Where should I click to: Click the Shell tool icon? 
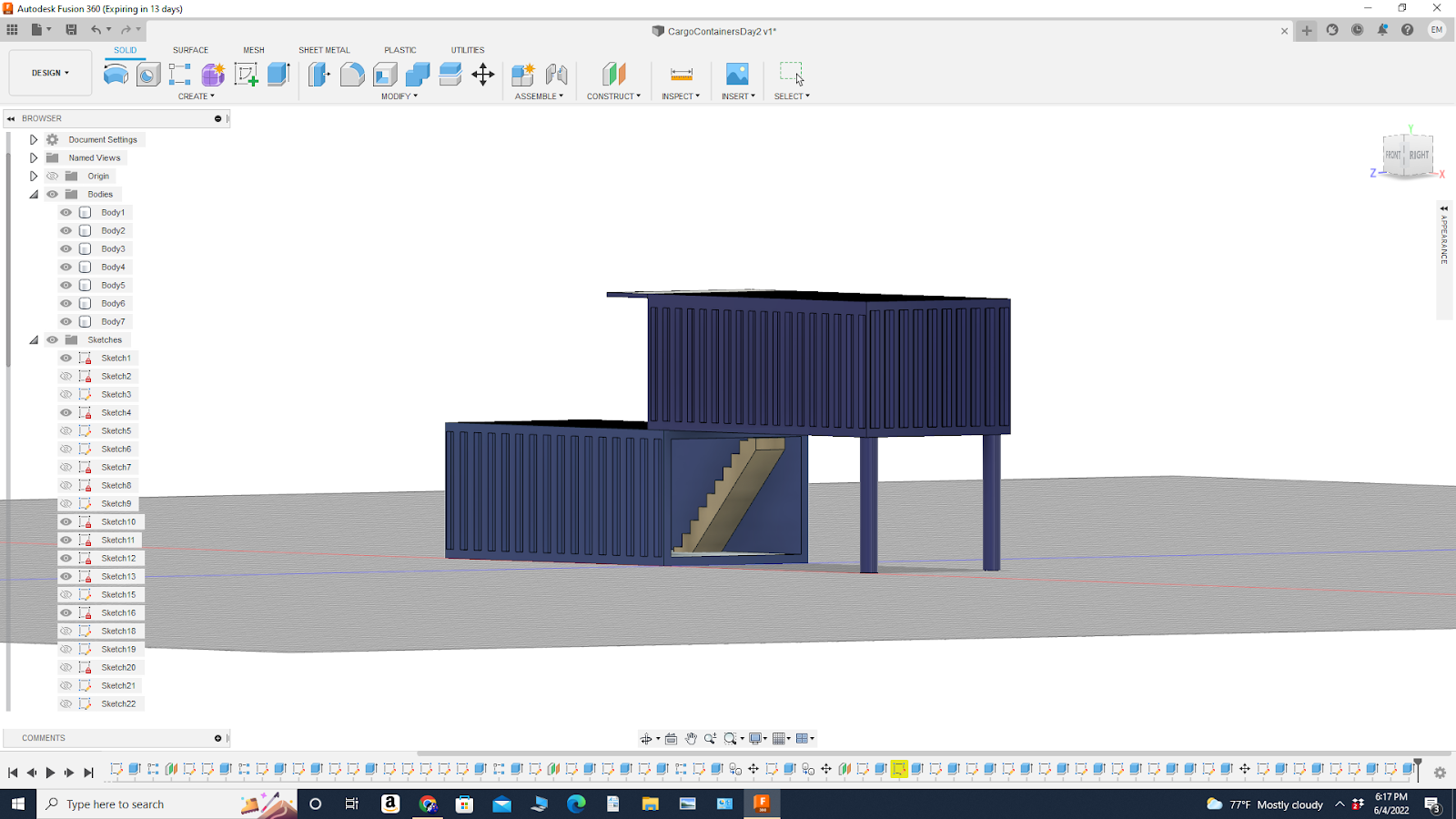(385, 75)
